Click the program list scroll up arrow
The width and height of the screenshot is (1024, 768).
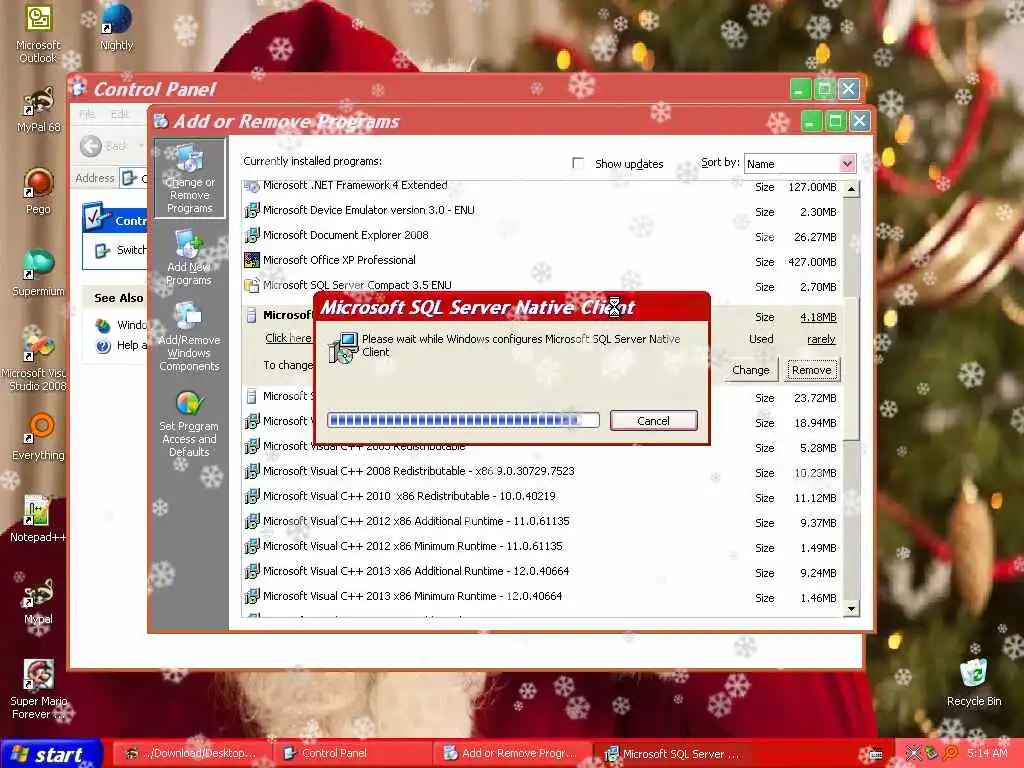pyautogui.click(x=851, y=189)
